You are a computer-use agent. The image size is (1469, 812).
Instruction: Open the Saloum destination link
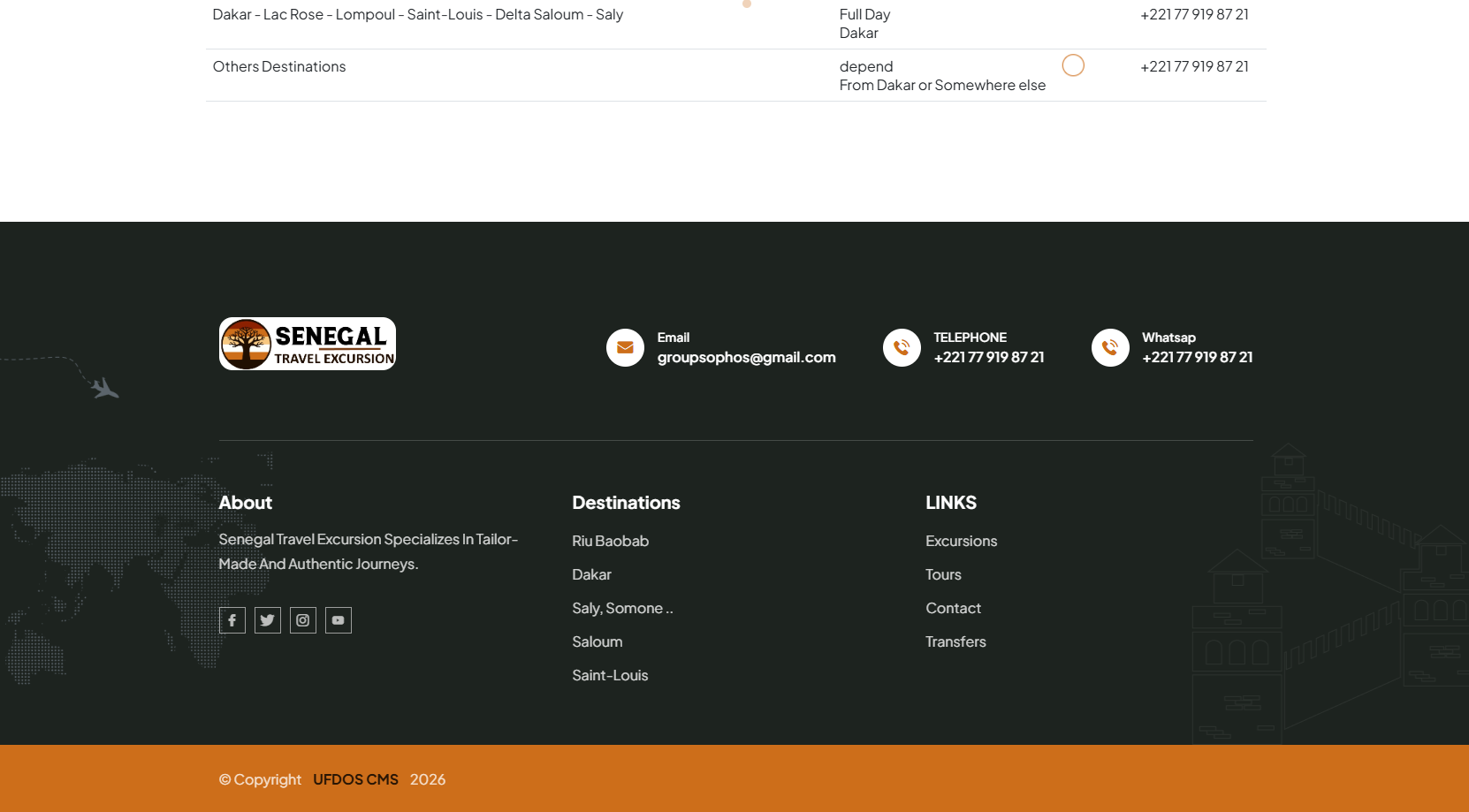pyautogui.click(x=597, y=641)
